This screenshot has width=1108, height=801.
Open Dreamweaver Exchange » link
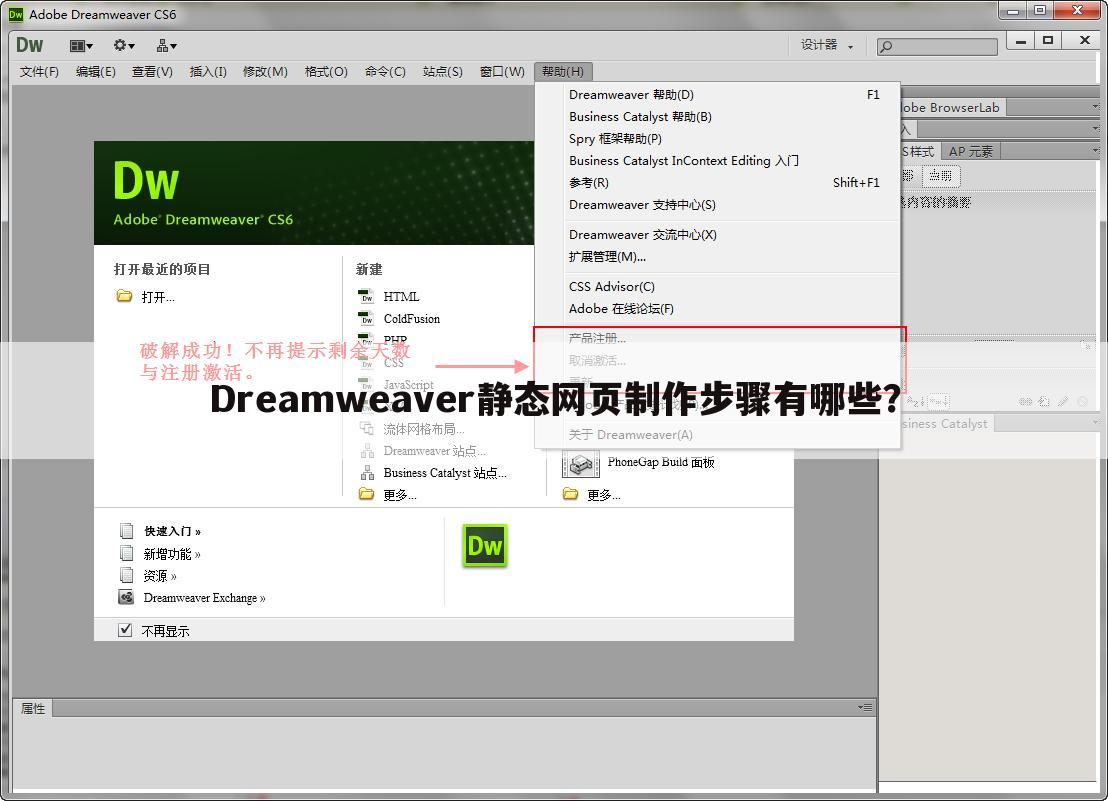204,598
